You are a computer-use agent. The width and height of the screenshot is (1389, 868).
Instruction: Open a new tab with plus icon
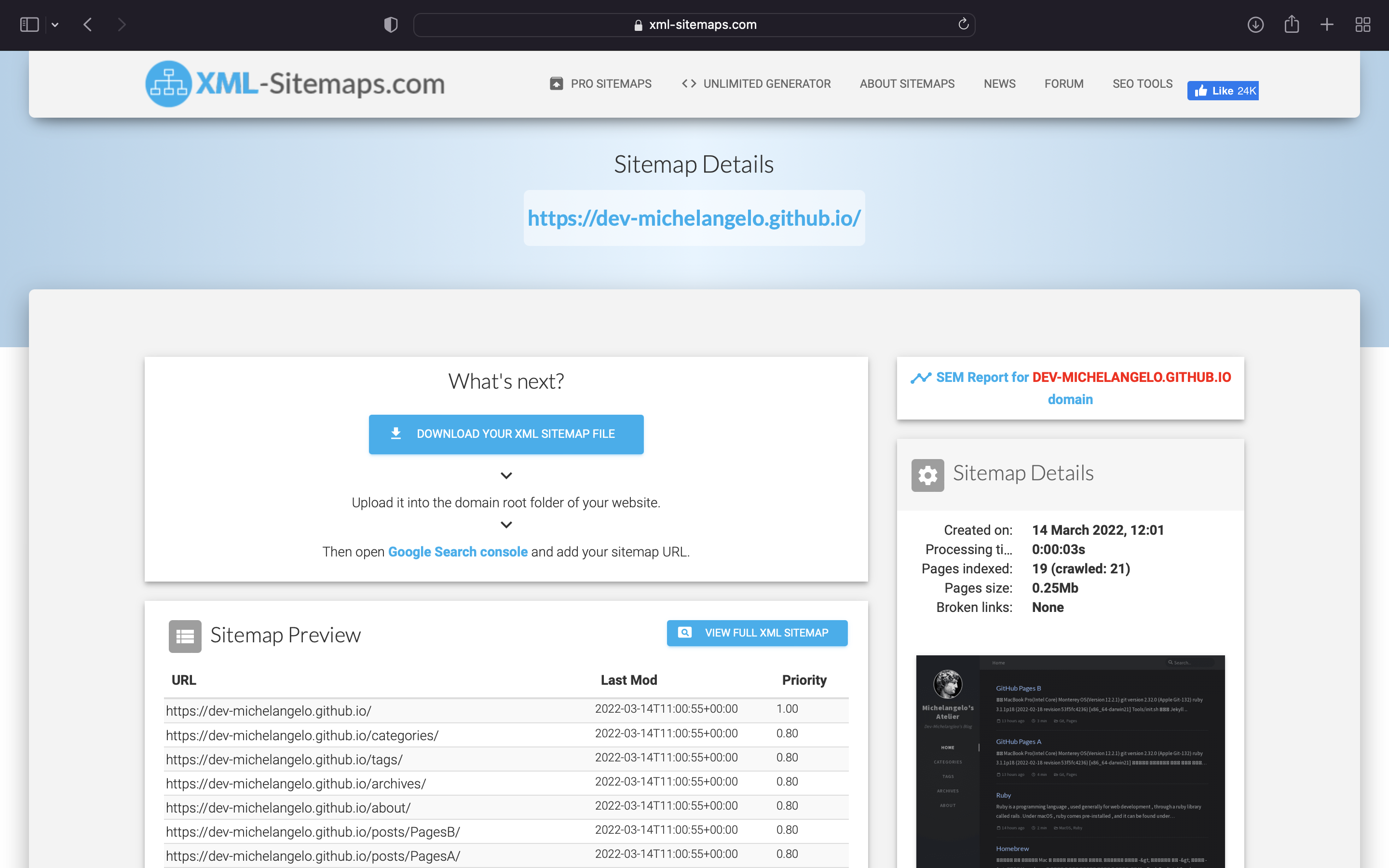[x=1327, y=25]
